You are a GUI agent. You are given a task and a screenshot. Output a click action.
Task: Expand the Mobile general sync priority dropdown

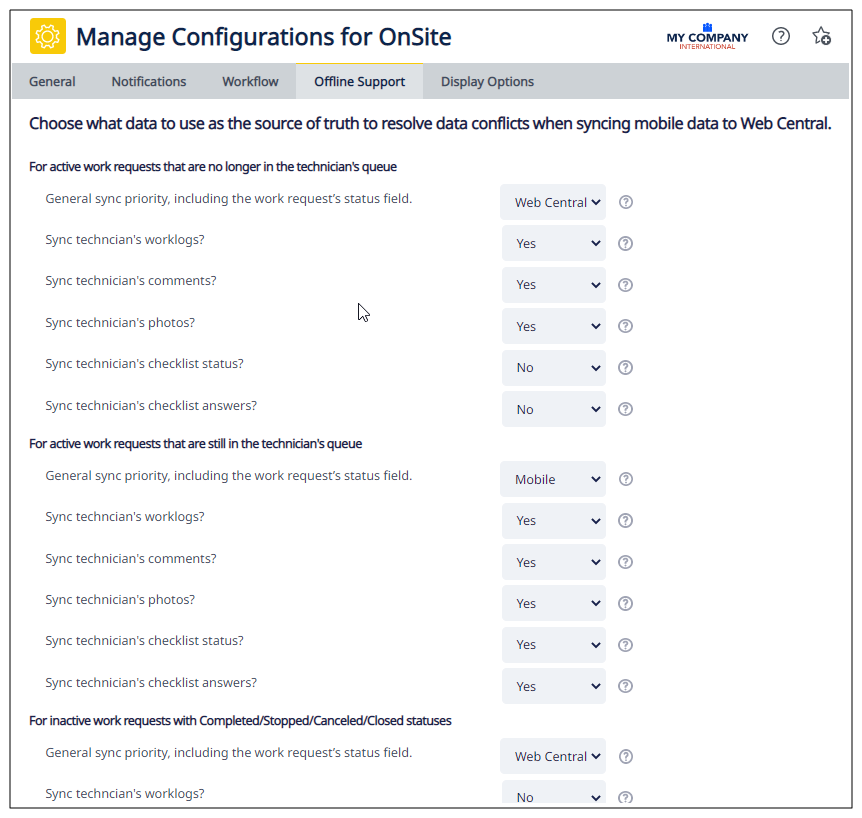click(554, 479)
